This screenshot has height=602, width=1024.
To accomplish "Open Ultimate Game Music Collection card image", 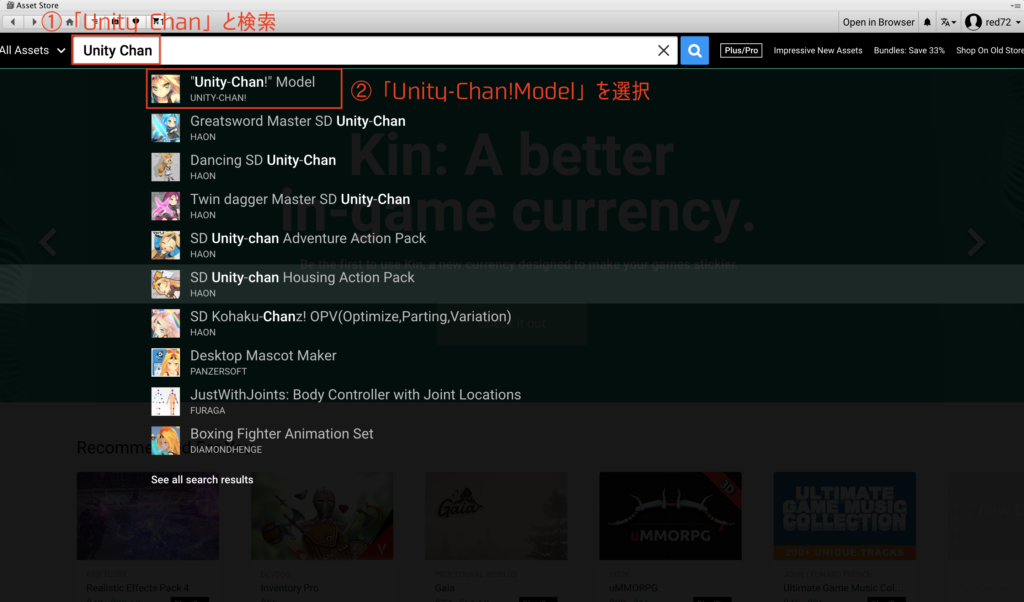I will click(x=844, y=516).
